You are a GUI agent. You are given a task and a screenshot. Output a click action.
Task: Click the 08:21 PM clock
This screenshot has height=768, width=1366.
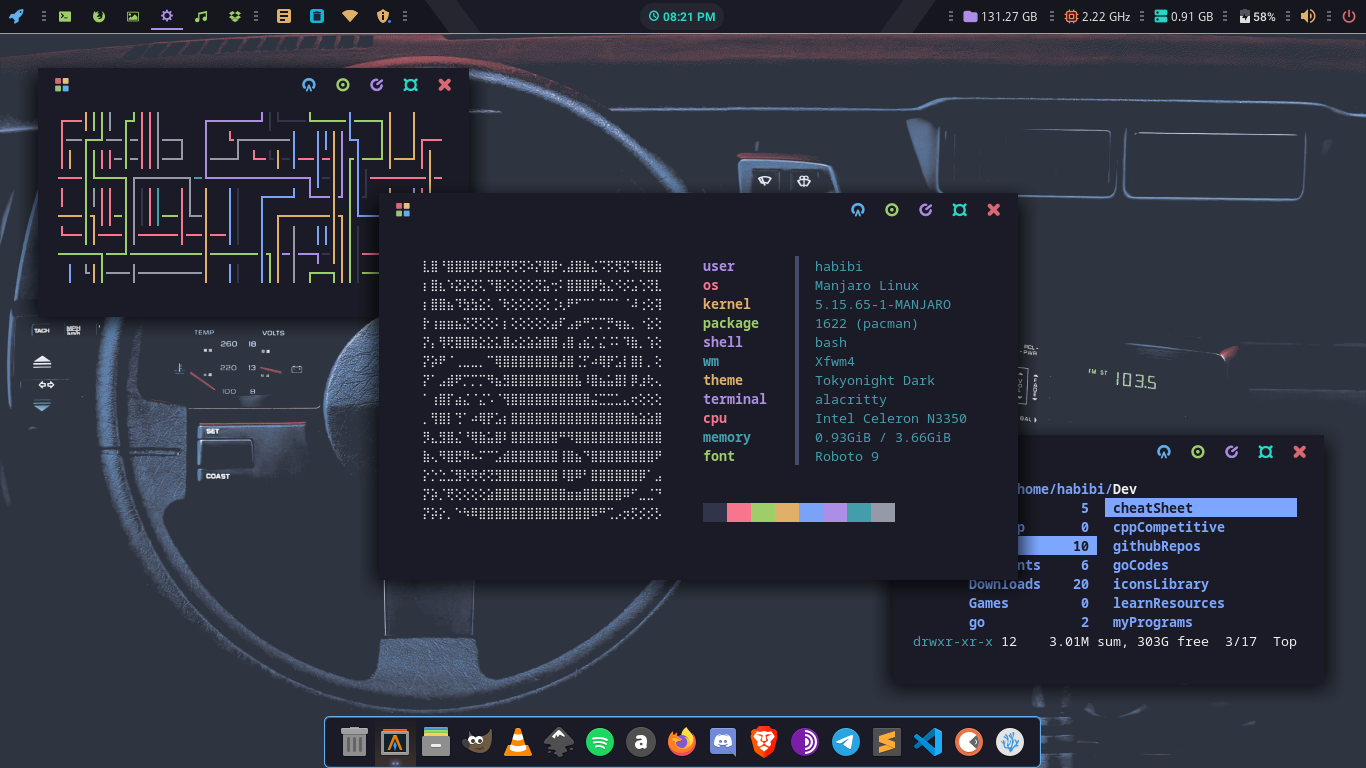click(x=682, y=16)
